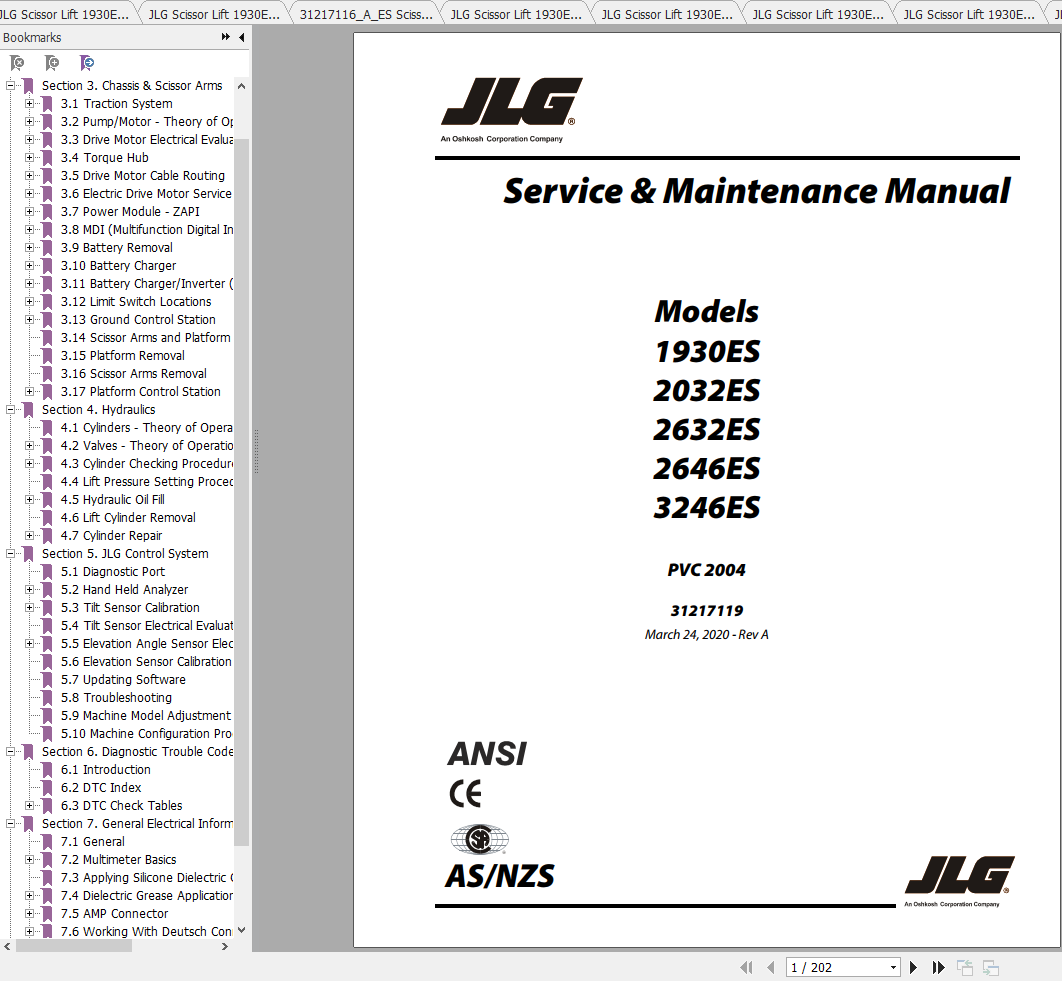Expand the 6.3 DTC Check Tables bookmark
This screenshot has width=1062, height=981.
click(x=29, y=806)
